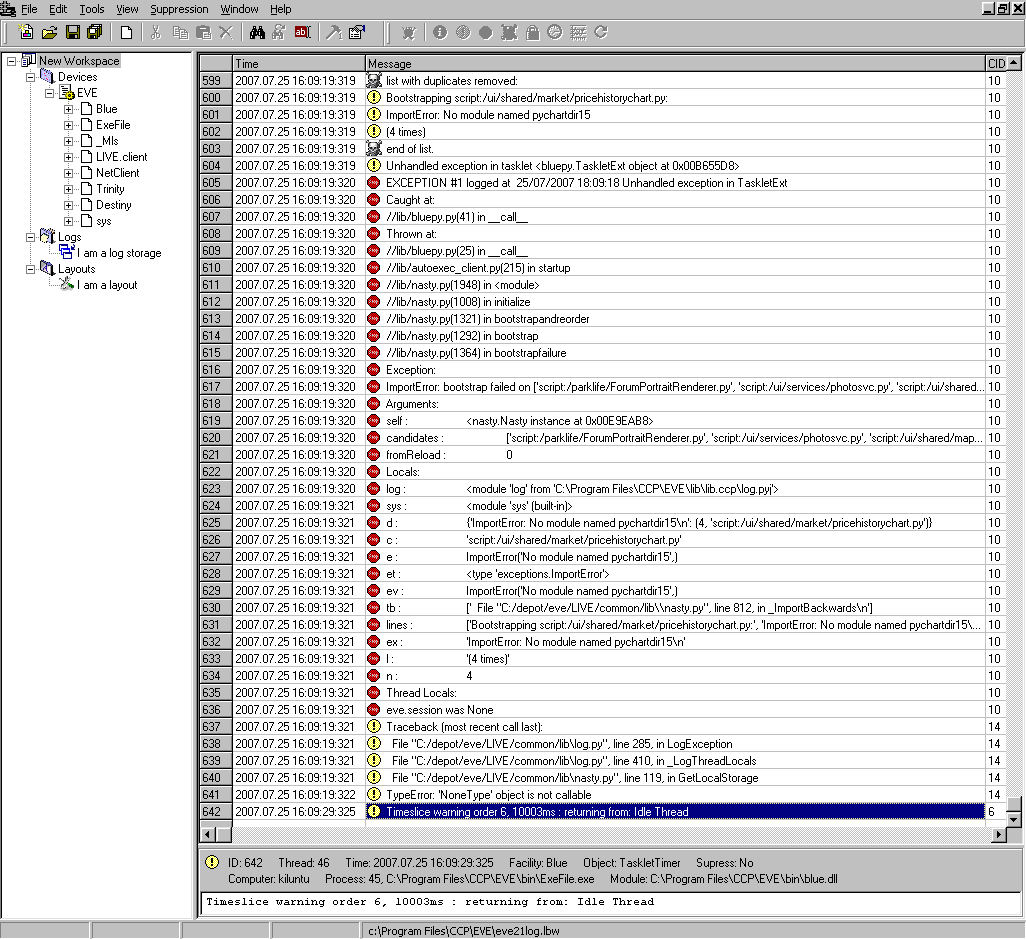
Task: Open the View menu
Action: pos(127,9)
